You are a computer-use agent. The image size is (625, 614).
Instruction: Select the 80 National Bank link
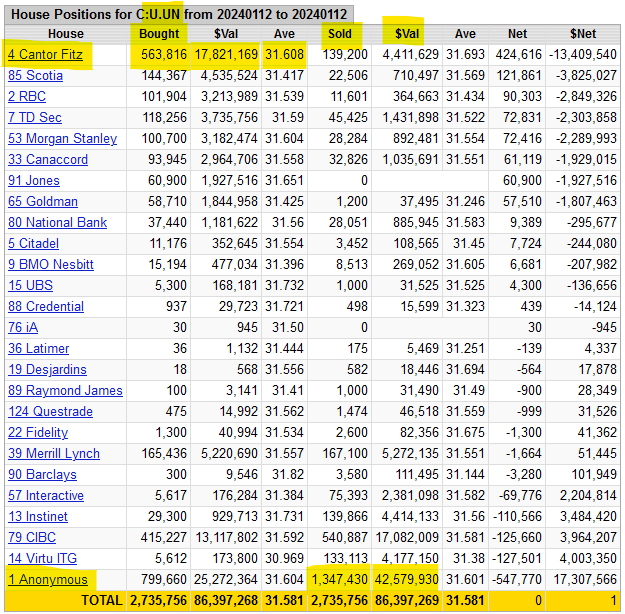click(57, 222)
